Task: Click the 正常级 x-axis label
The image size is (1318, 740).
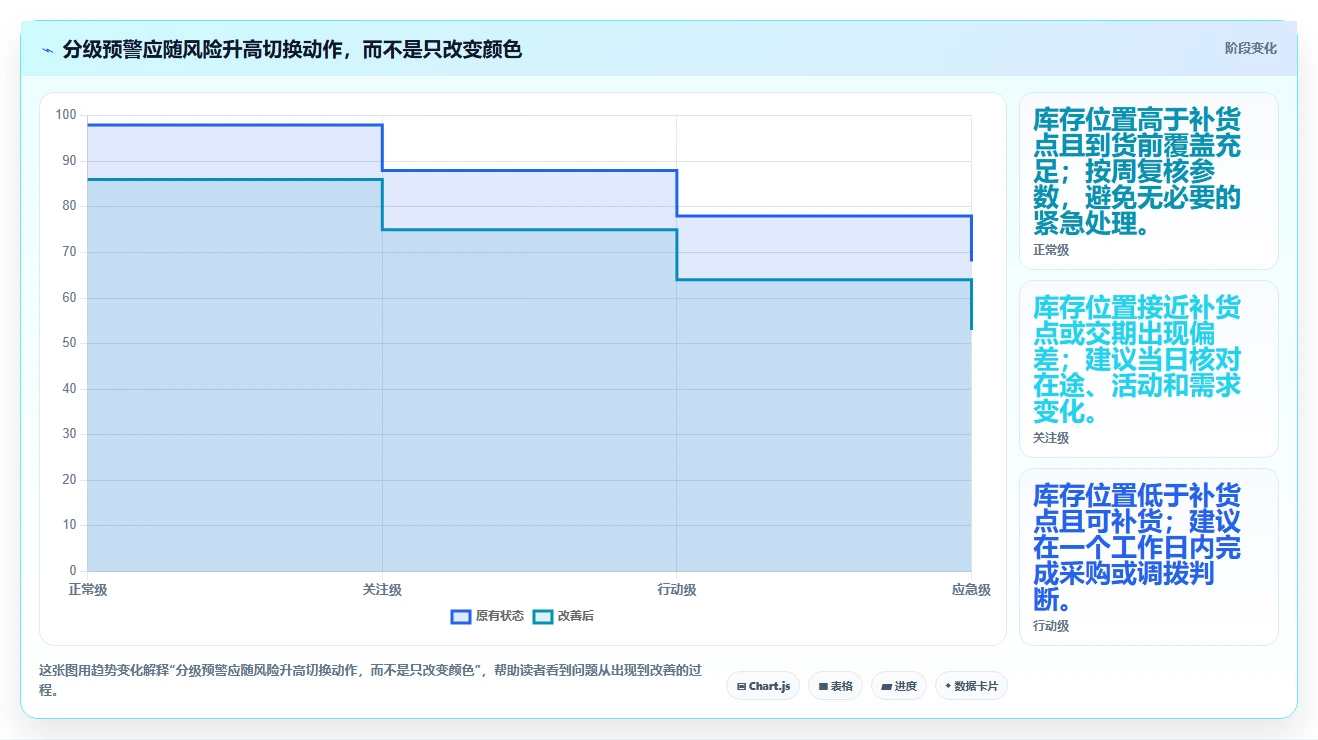Action: [x=88, y=590]
